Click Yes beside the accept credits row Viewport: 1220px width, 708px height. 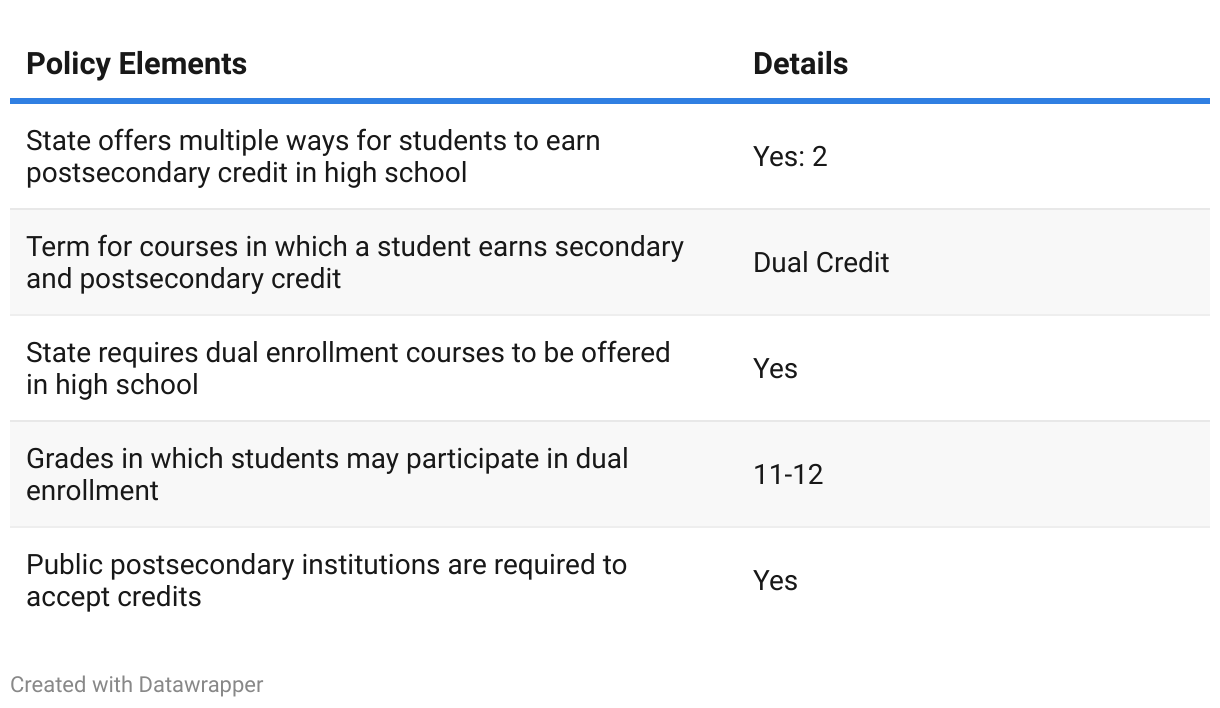pyautogui.click(x=775, y=581)
